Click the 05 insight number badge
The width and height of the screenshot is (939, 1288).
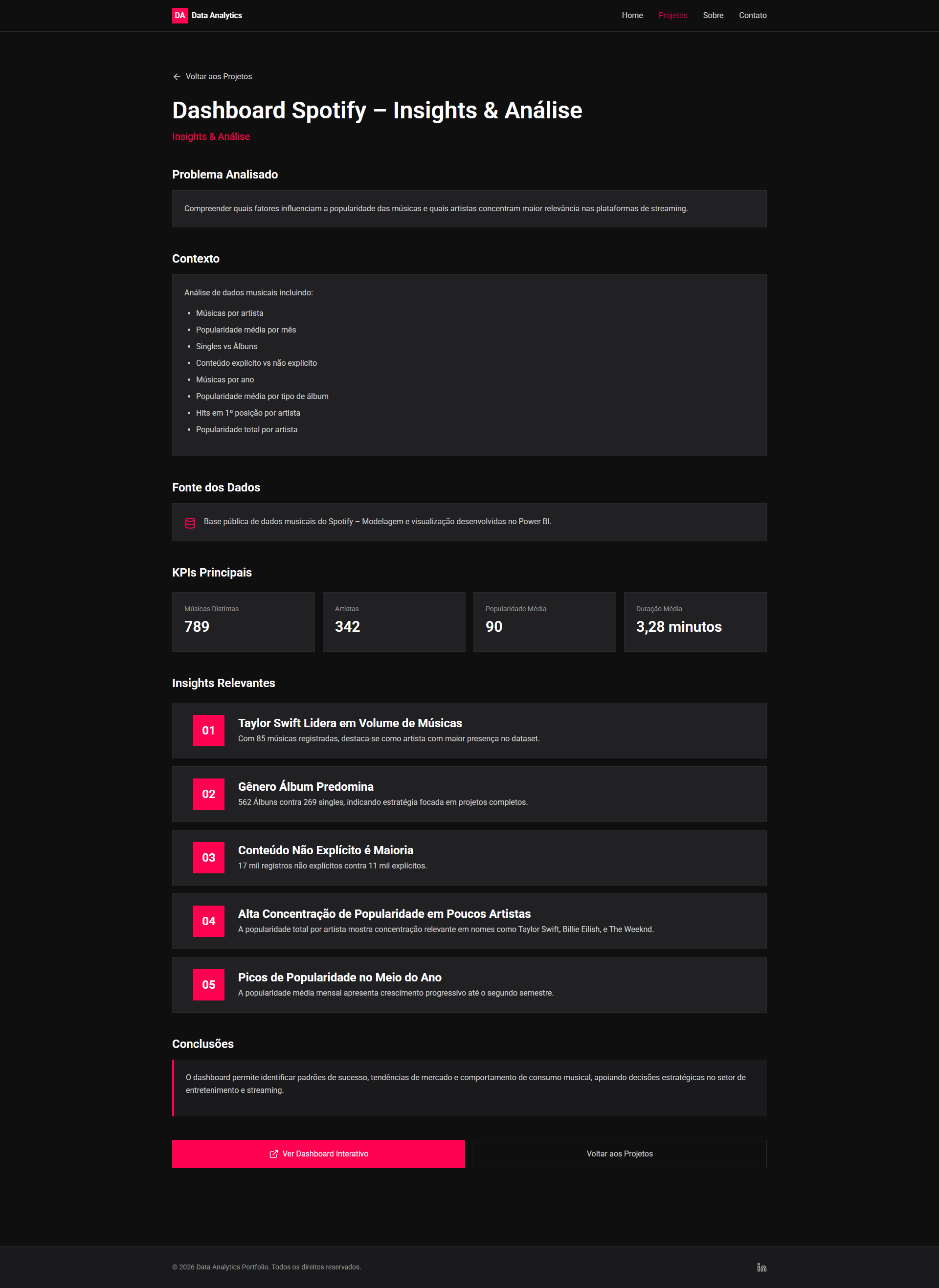click(x=209, y=985)
